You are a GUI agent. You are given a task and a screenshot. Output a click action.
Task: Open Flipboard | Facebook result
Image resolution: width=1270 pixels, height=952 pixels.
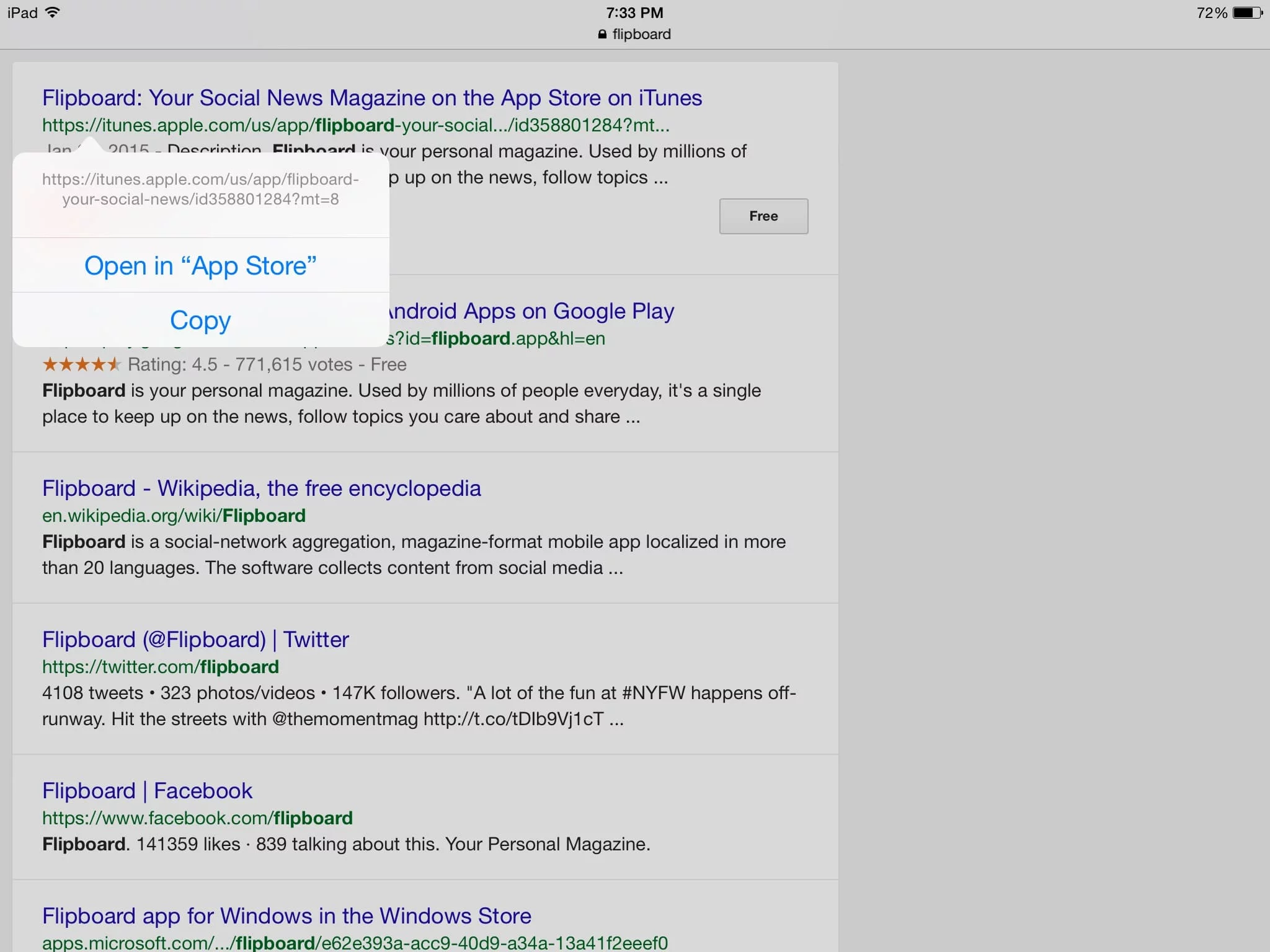coord(147,791)
